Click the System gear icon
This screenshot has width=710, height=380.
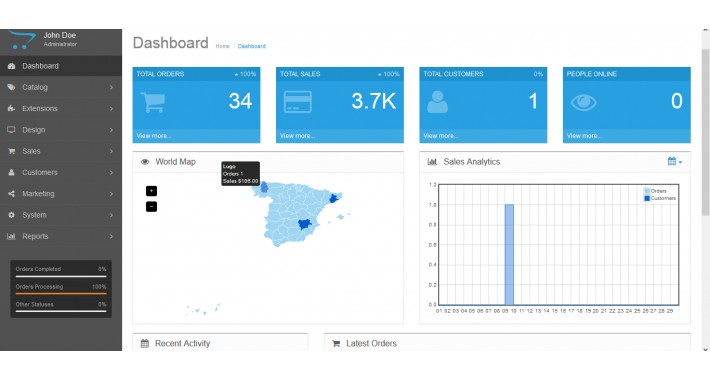tap(11, 215)
